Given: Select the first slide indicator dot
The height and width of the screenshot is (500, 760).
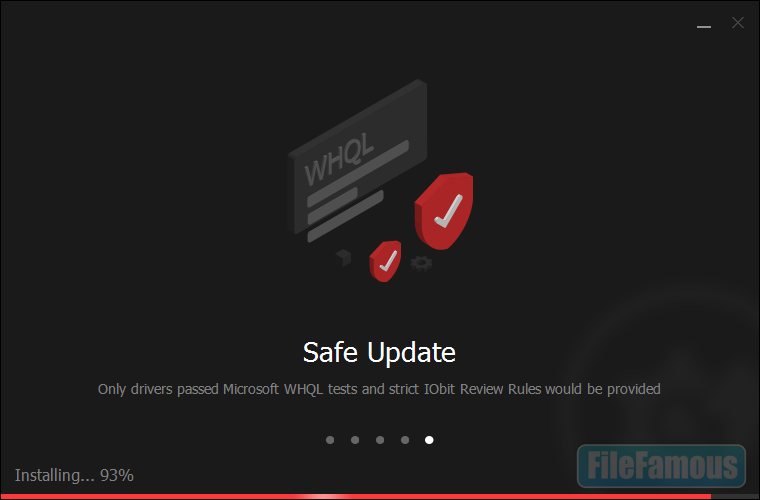Looking at the screenshot, I should 330,440.
